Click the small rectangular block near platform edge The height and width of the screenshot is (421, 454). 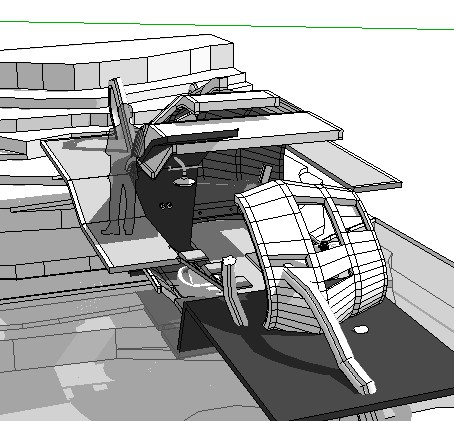click(191, 256)
